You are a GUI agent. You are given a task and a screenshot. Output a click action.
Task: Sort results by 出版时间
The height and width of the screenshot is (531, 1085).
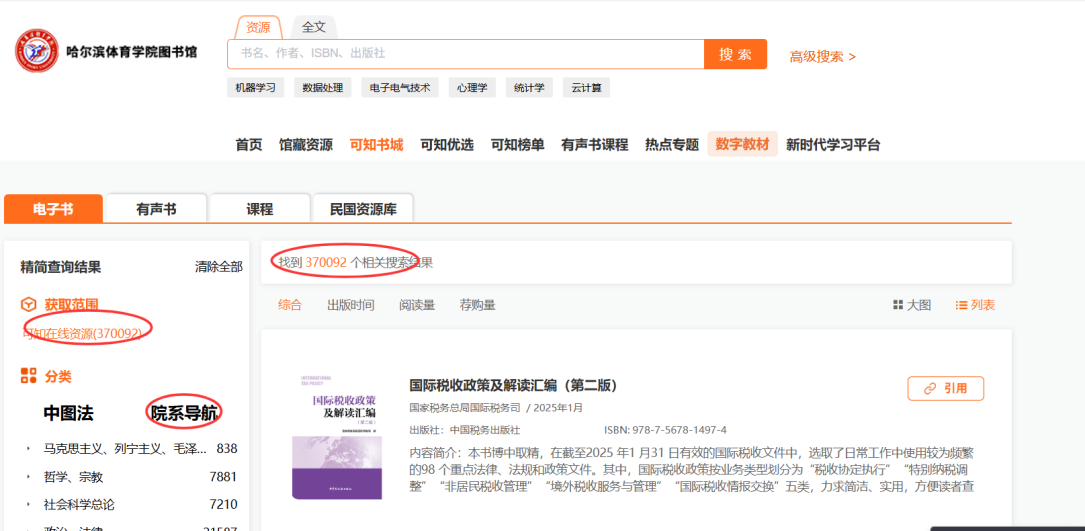(350, 305)
